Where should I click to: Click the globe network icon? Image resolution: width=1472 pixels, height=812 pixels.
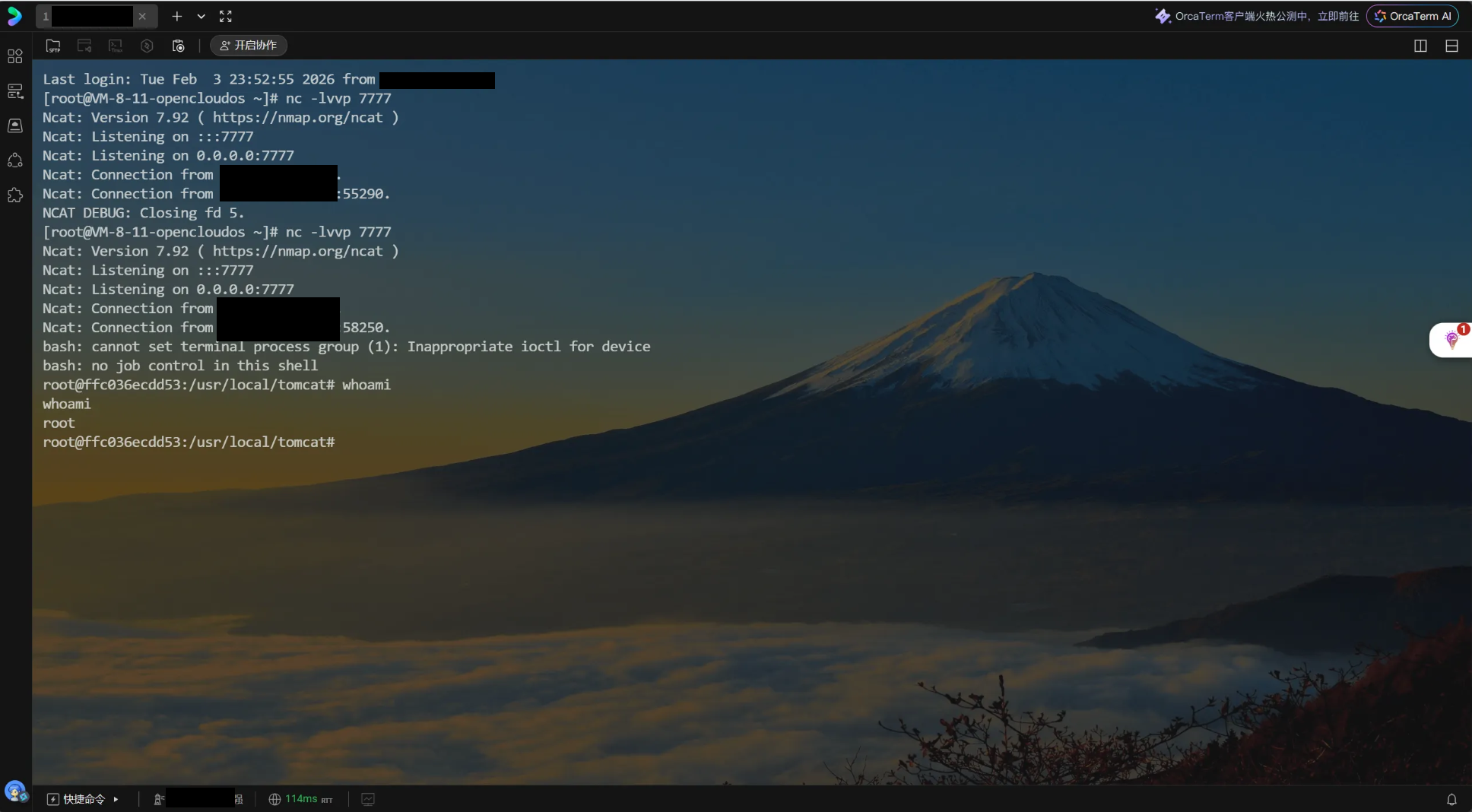coord(274,799)
